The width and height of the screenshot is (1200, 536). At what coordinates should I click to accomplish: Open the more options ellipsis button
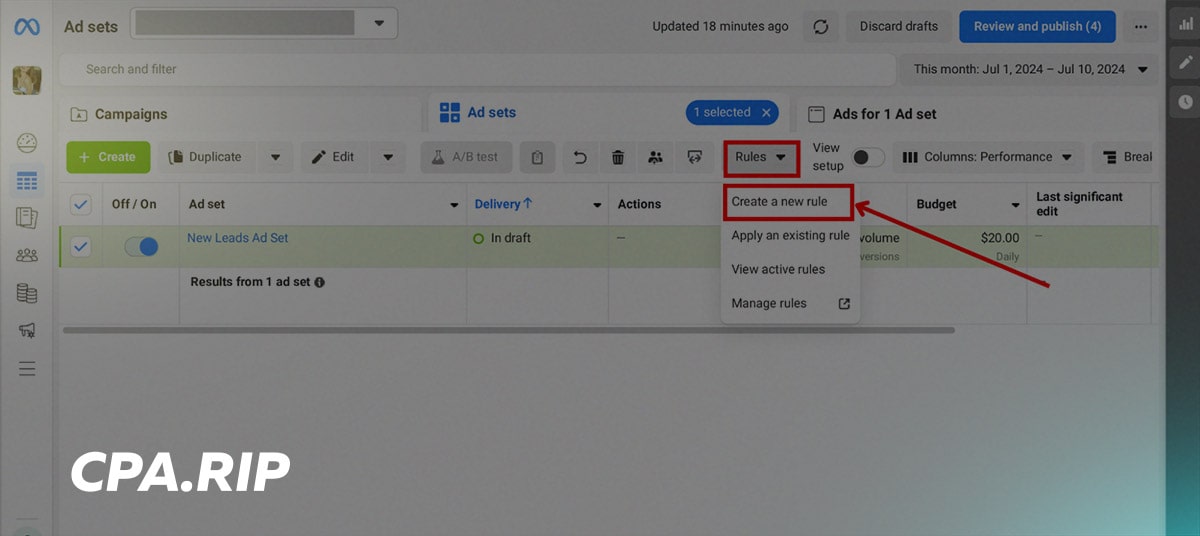(1141, 27)
